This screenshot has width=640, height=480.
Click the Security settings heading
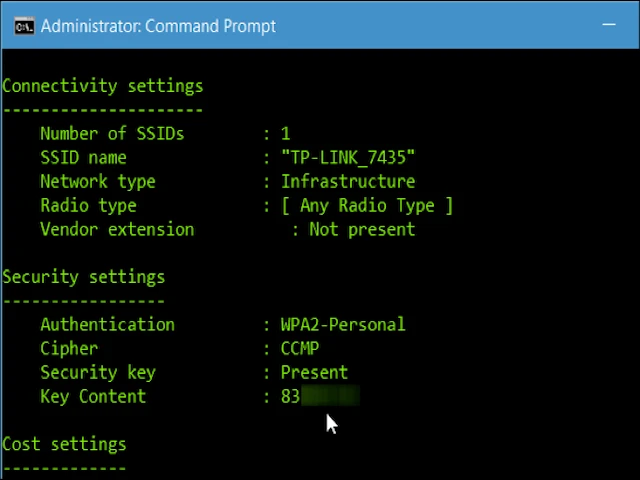[83, 277]
